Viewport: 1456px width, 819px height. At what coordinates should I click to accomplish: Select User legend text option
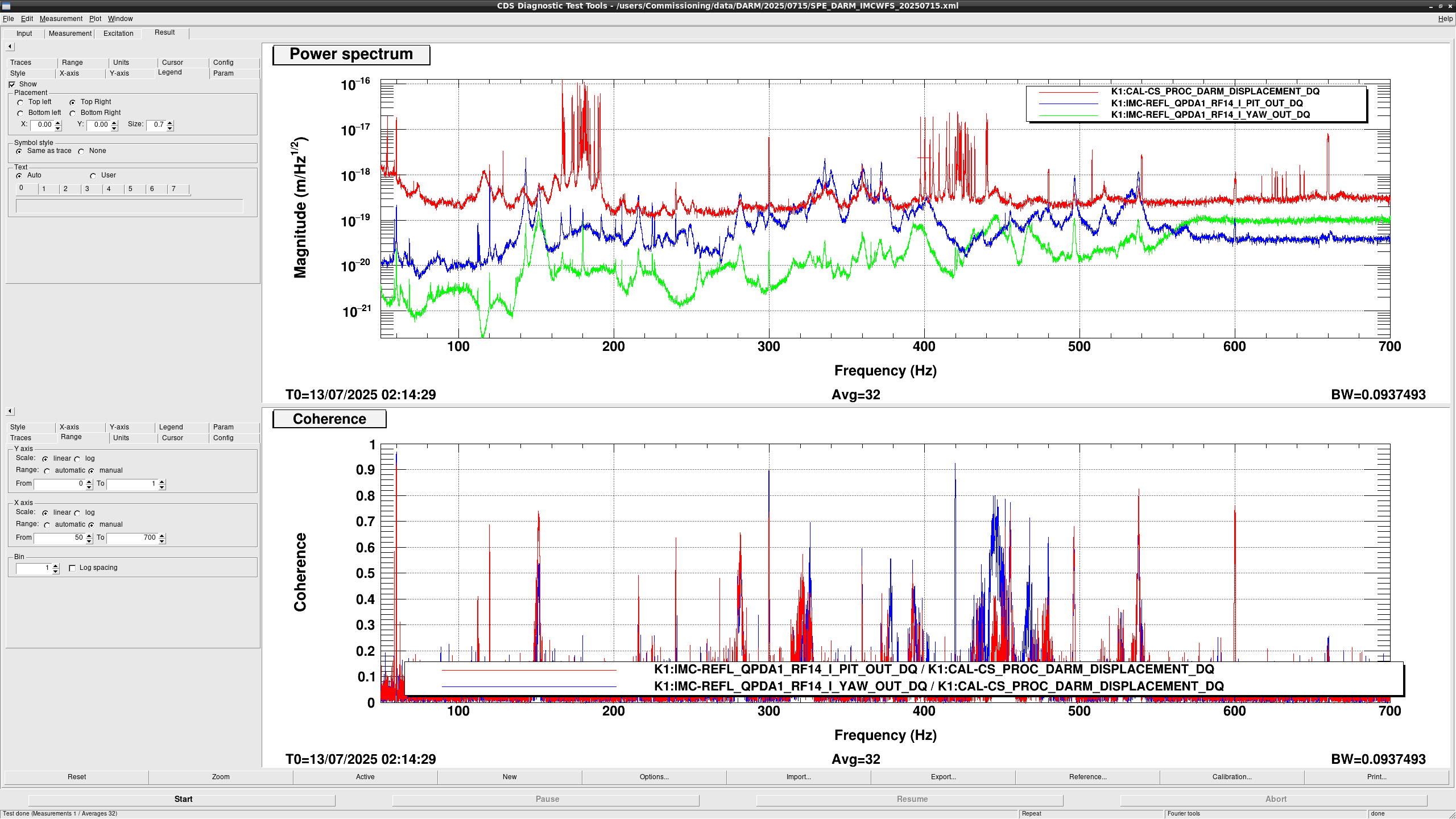point(93,176)
